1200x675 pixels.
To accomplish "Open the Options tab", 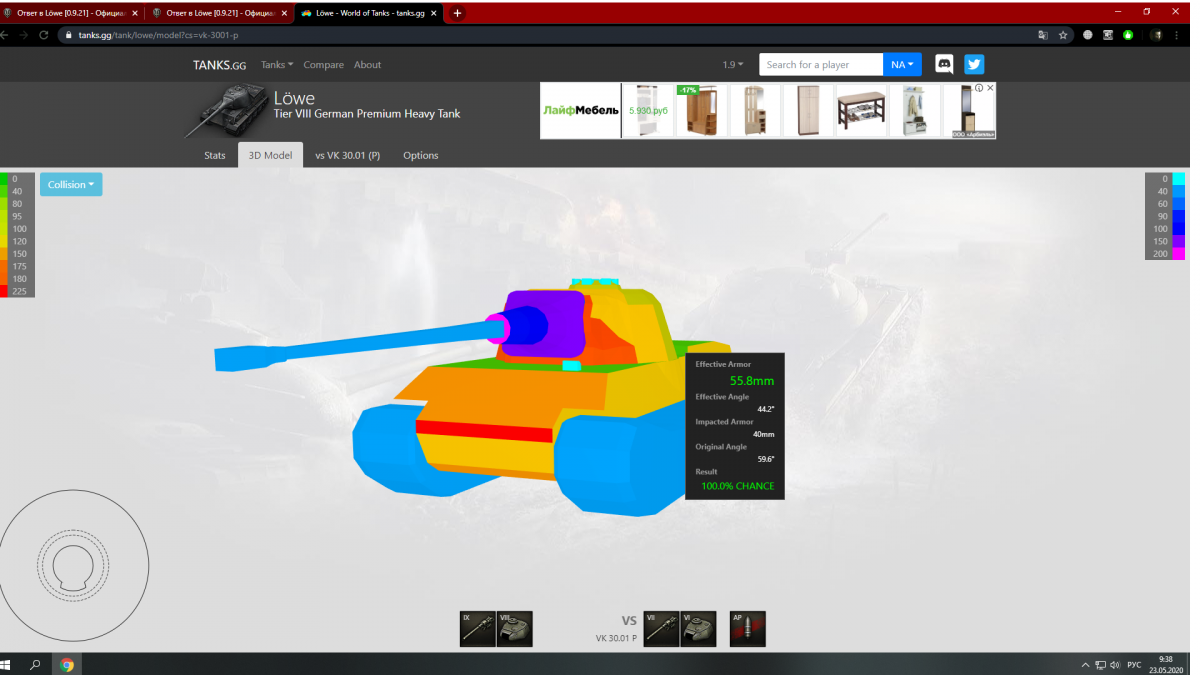I will coord(420,155).
